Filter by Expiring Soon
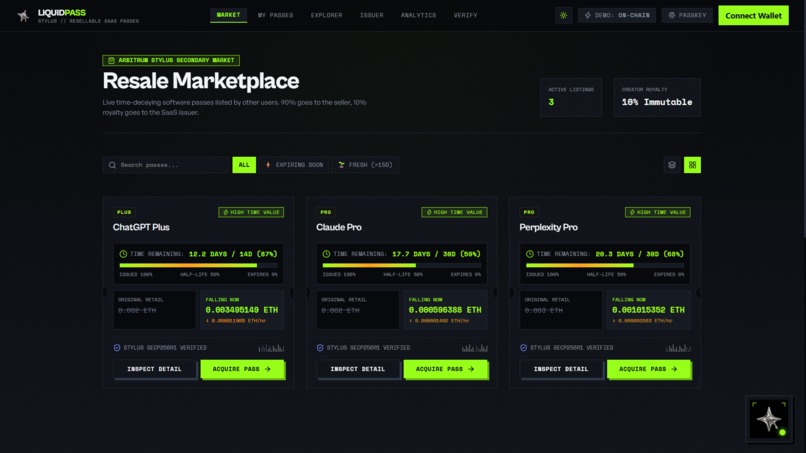 pyautogui.click(x=294, y=165)
